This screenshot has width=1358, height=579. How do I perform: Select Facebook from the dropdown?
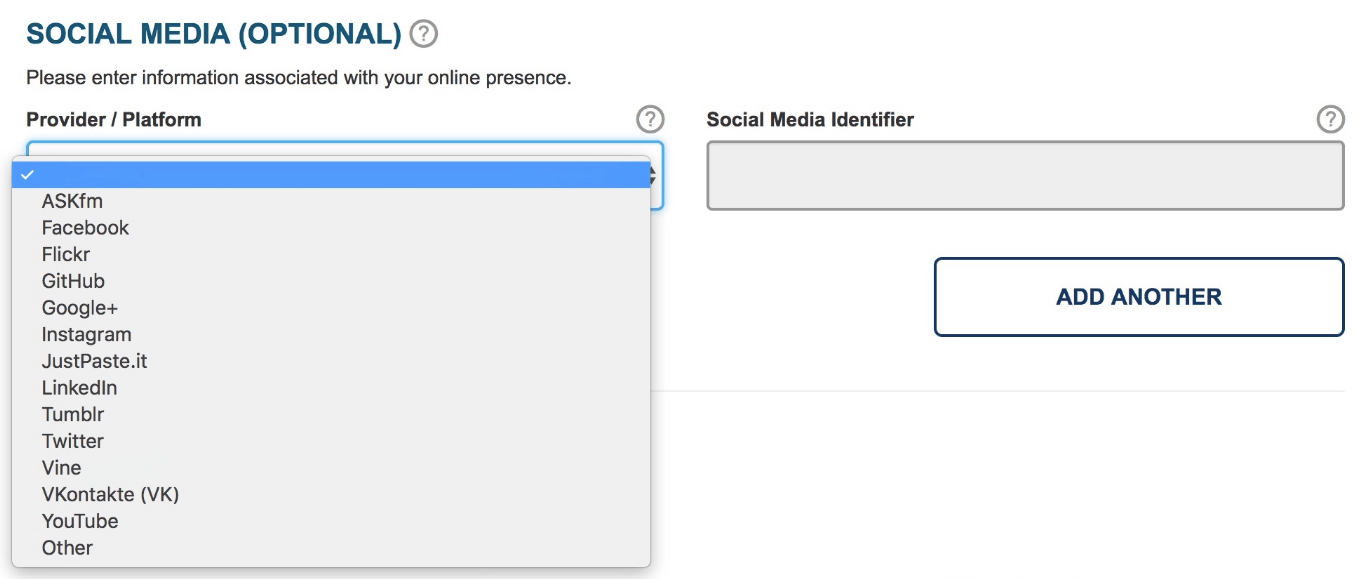(331, 228)
